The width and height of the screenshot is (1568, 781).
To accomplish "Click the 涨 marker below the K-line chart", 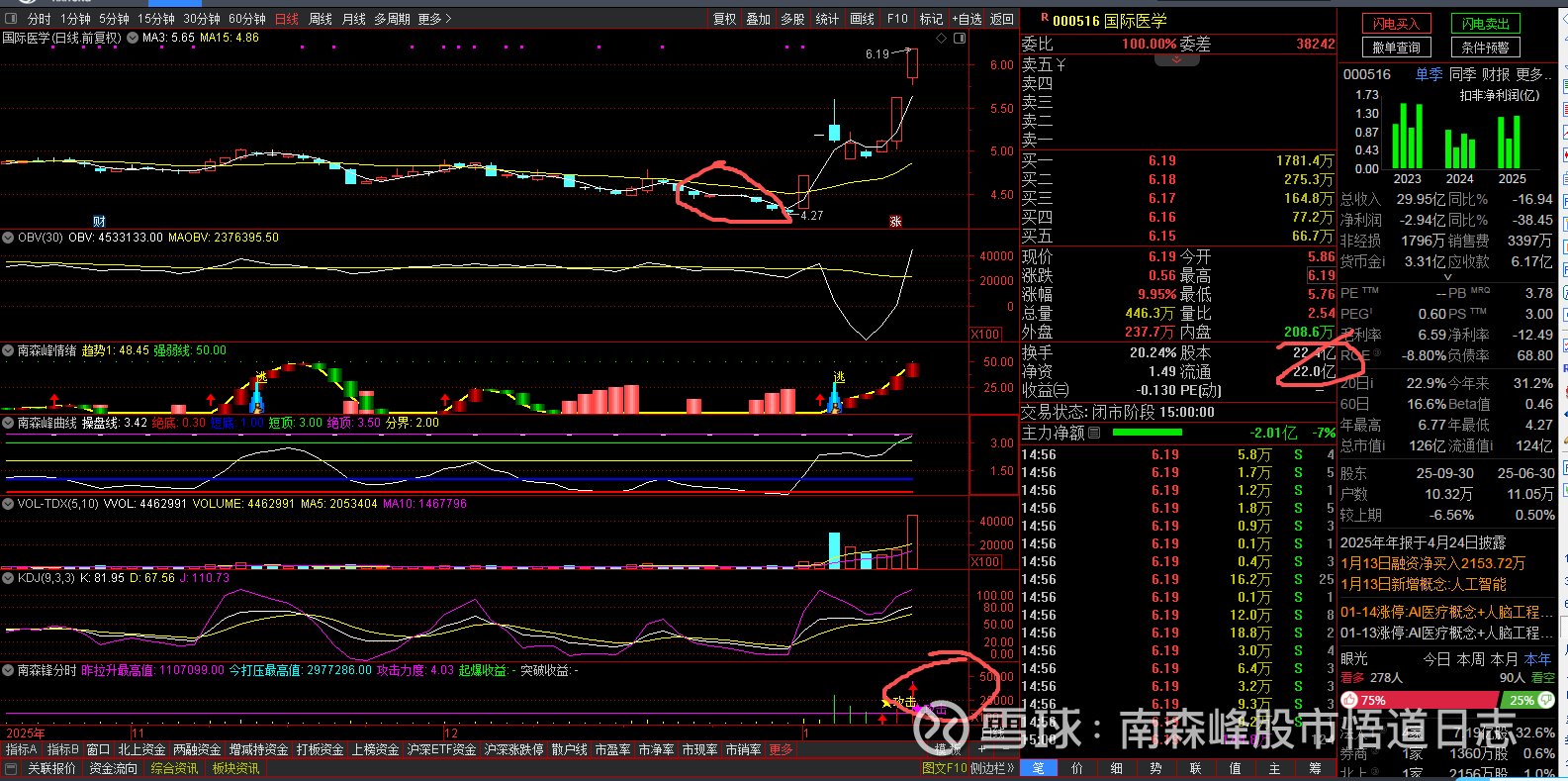I will click(x=895, y=222).
